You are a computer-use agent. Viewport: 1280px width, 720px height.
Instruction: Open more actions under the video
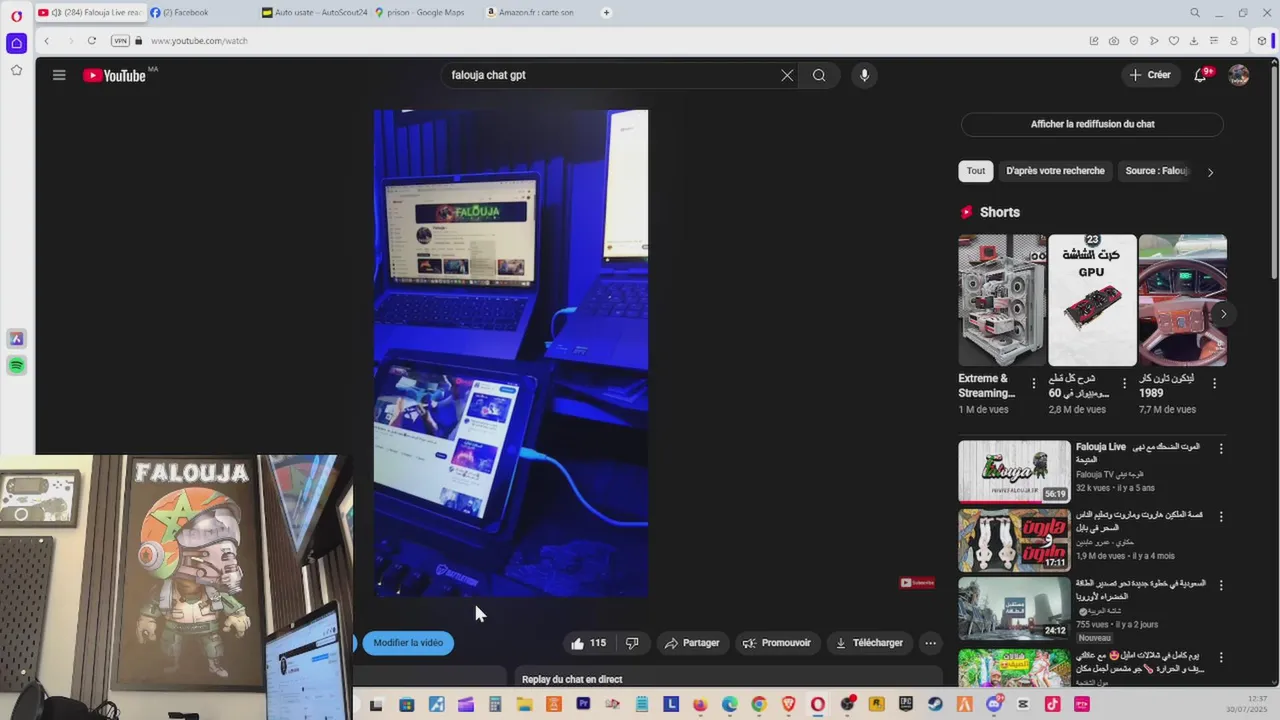(x=931, y=643)
